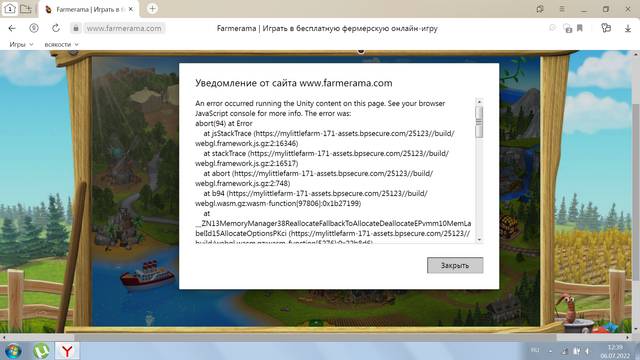Click the error dialog scrollbar thumb
Image resolution: width=640 pixels, height=360 pixels.
(479, 122)
